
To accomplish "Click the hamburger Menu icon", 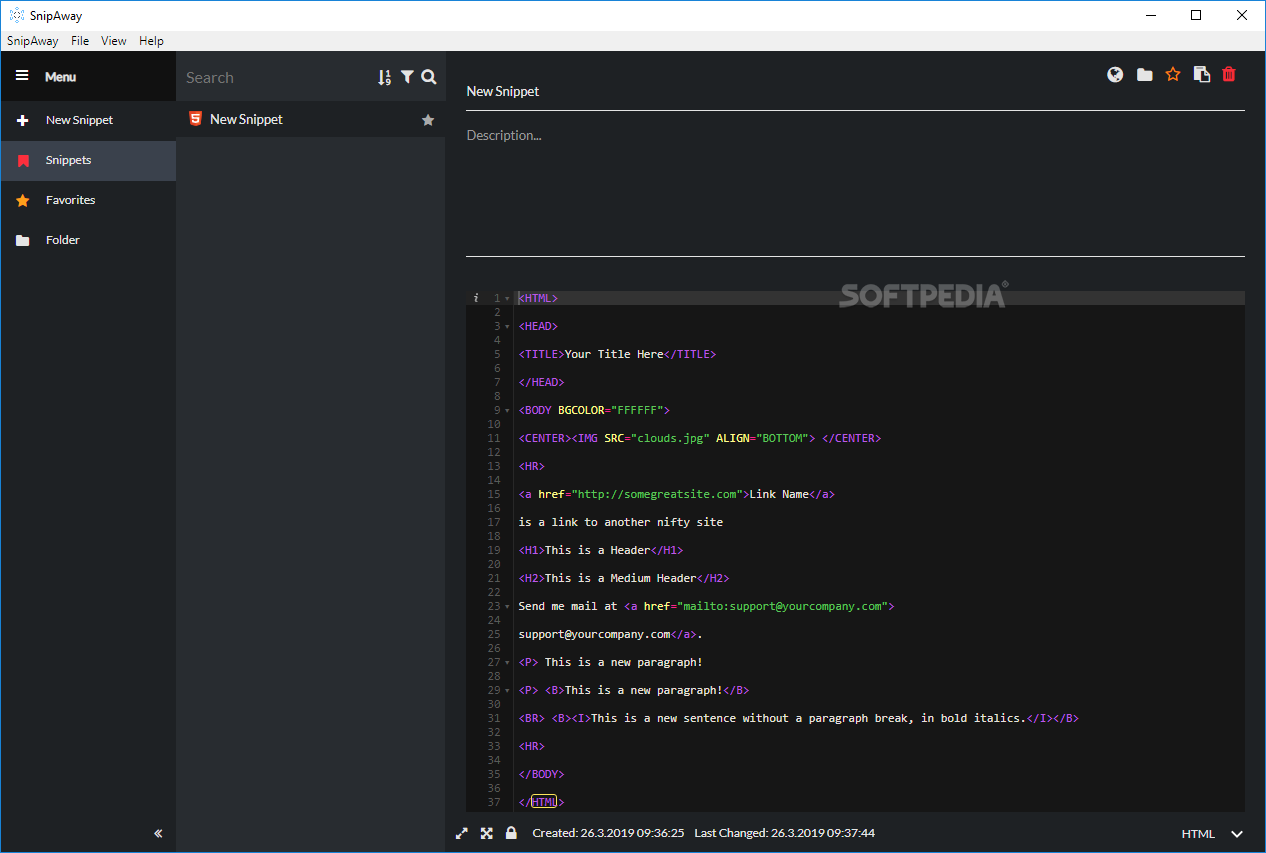I will point(22,76).
